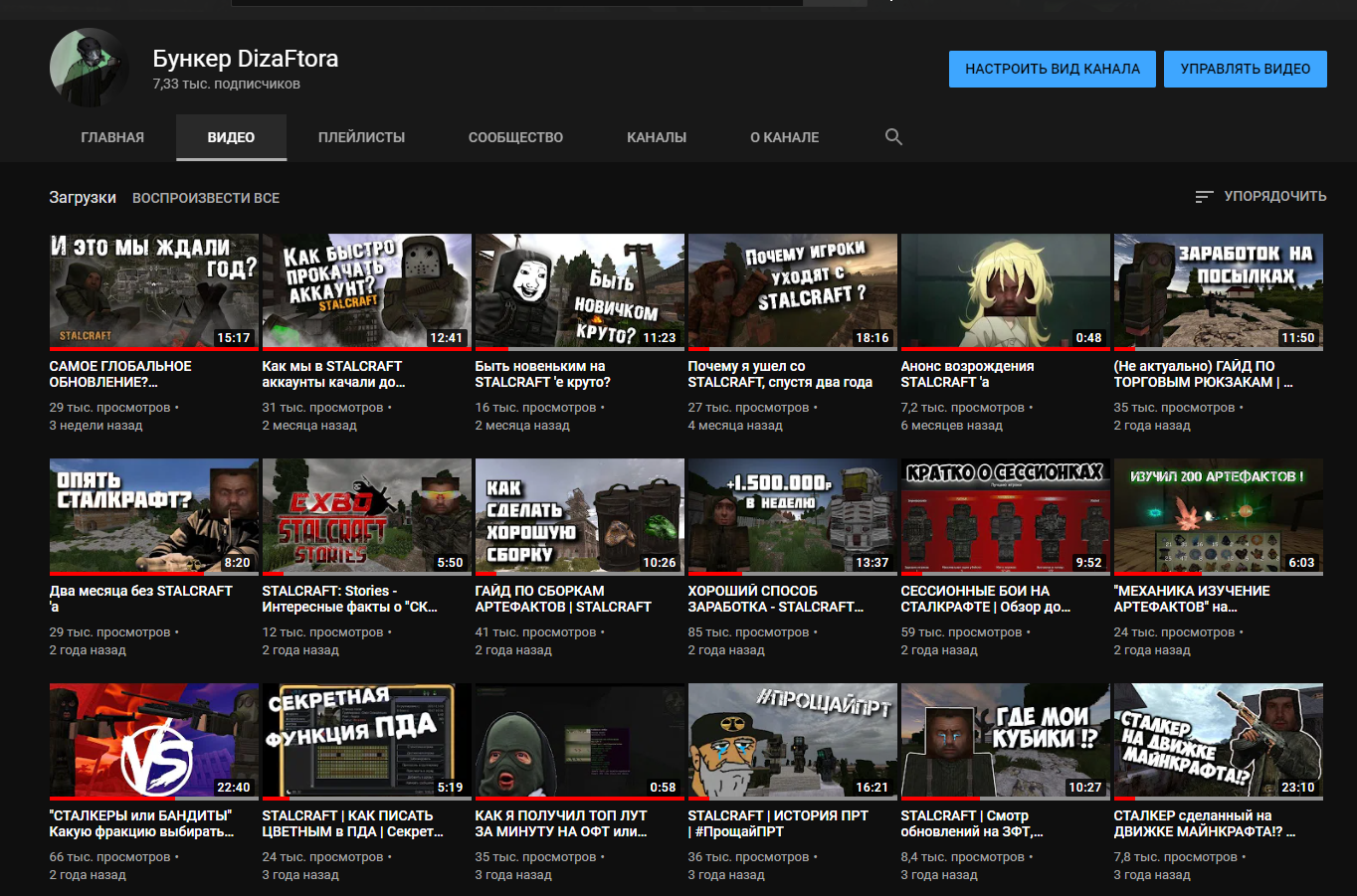Open title 'САМОЕ ГЛОБАЛЬНОЕ ОБНОВЛЕНИЕ?...'
This screenshot has width=1357, height=896.
pyautogui.click(x=120, y=374)
